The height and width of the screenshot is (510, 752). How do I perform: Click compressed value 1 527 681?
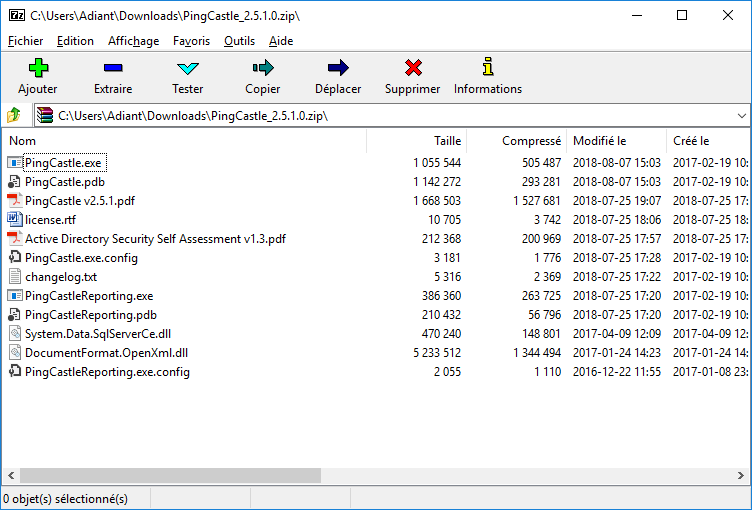click(x=537, y=201)
